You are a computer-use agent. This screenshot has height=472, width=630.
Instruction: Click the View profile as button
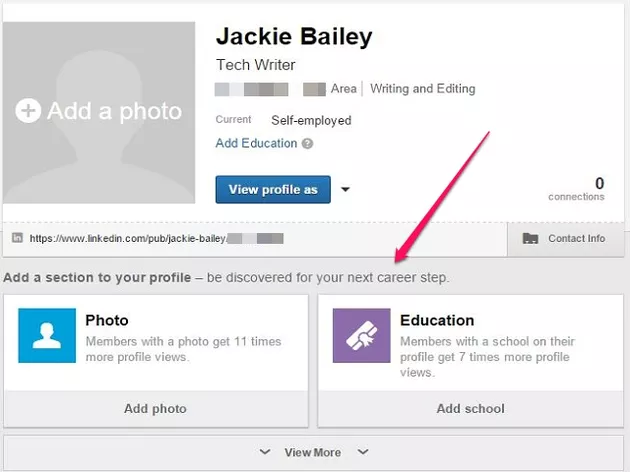coord(273,189)
